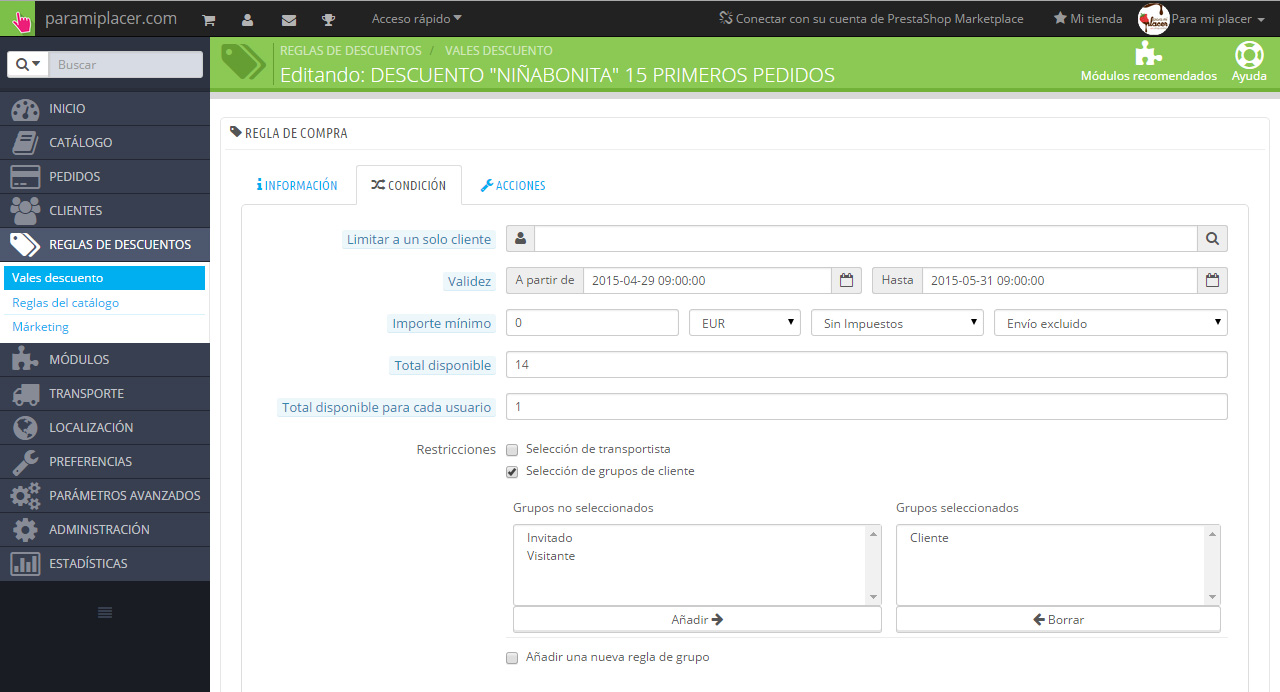Click the 'A partir de' date input

[x=707, y=281]
